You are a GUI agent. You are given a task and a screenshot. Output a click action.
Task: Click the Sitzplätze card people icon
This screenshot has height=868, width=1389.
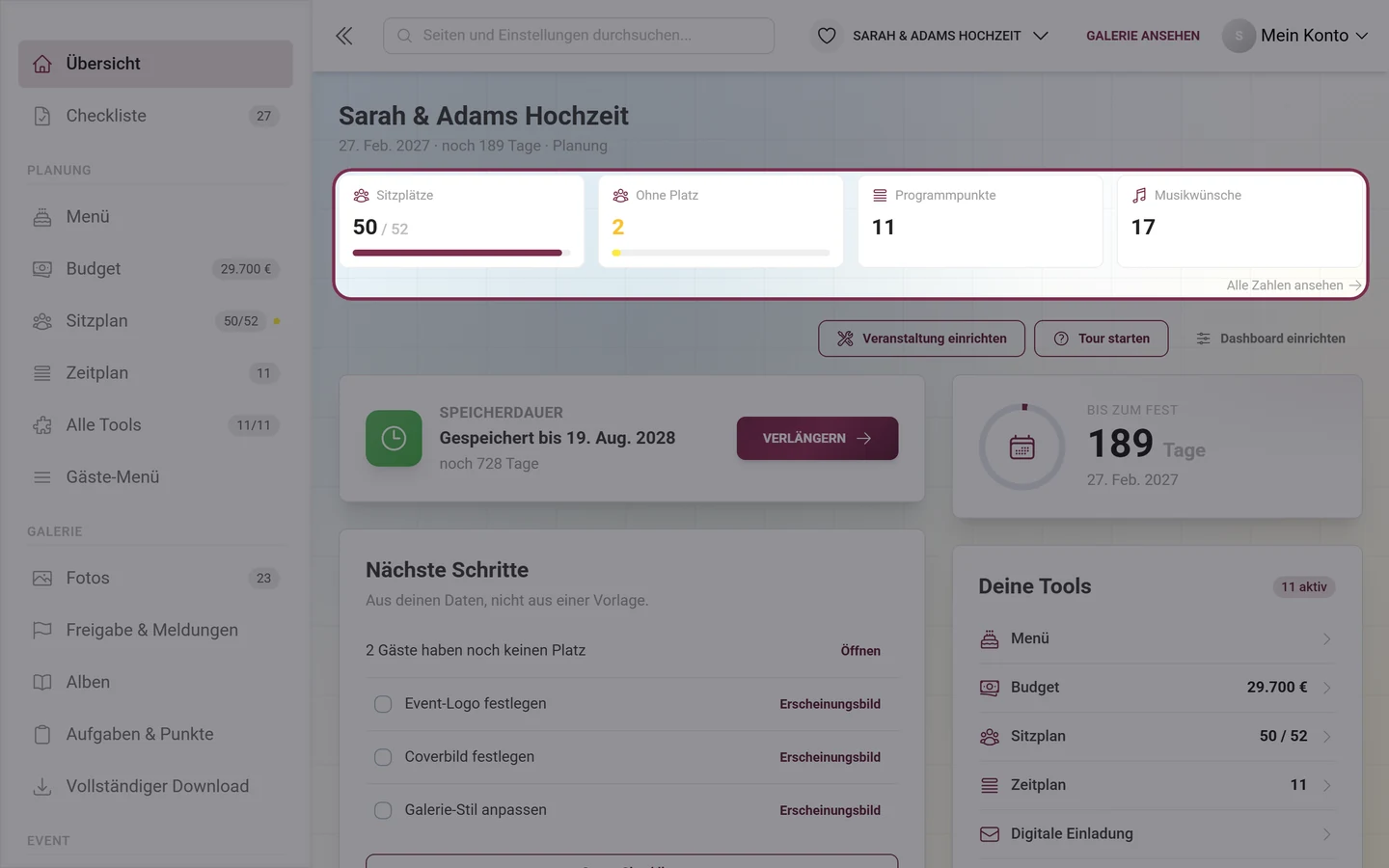click(x=362, y=195)
